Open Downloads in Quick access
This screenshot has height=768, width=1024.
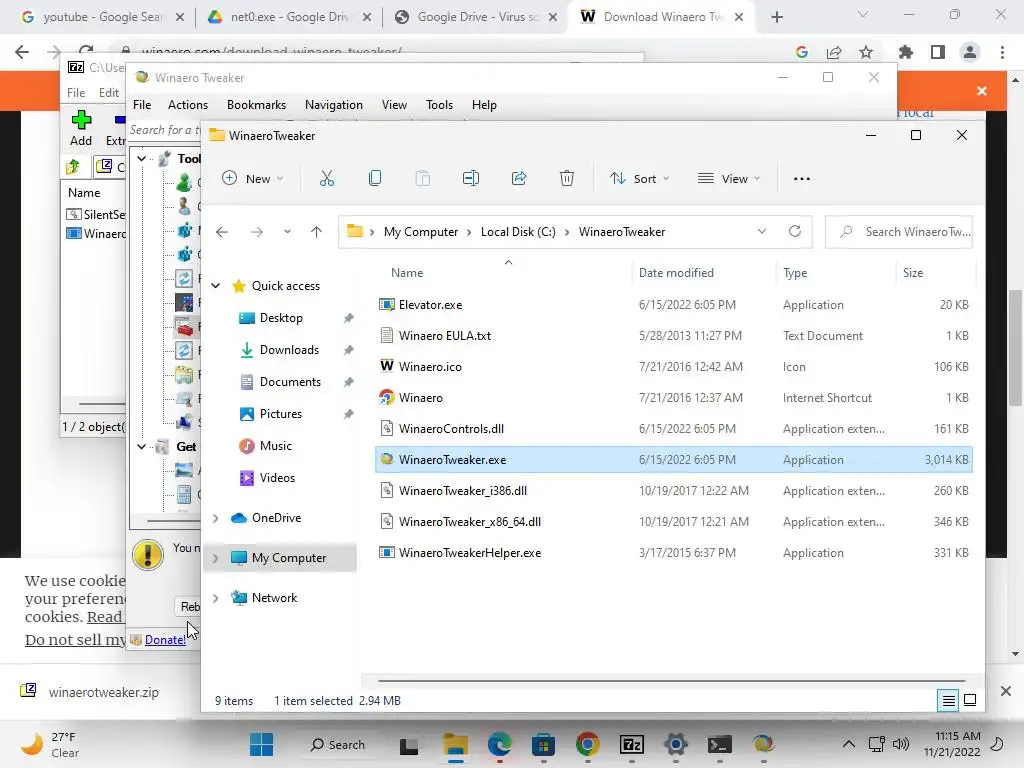pyautogui.click(x=289, y=350)
